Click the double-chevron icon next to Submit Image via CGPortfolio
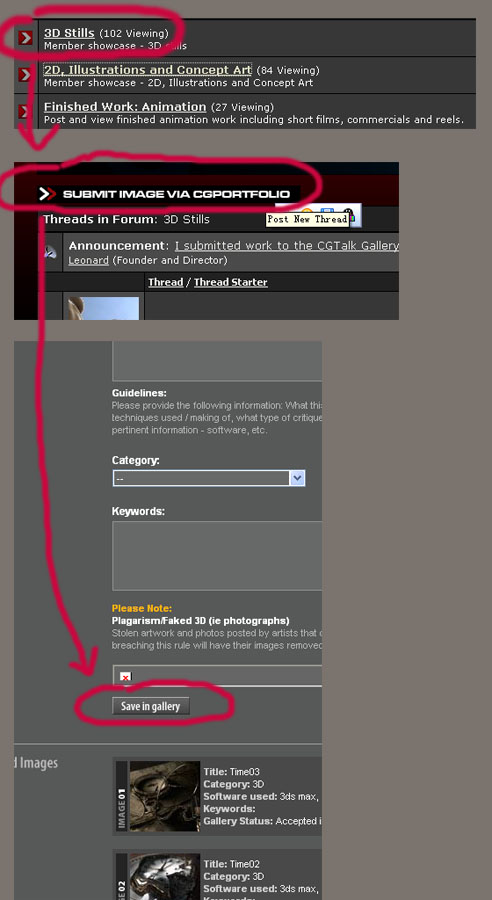The width and height of the screenshot is (492, 900). point(47,194)
